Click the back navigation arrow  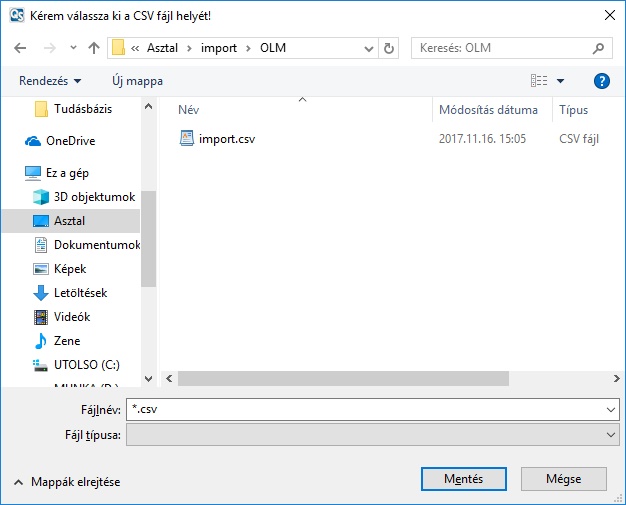tap(21, 48)
